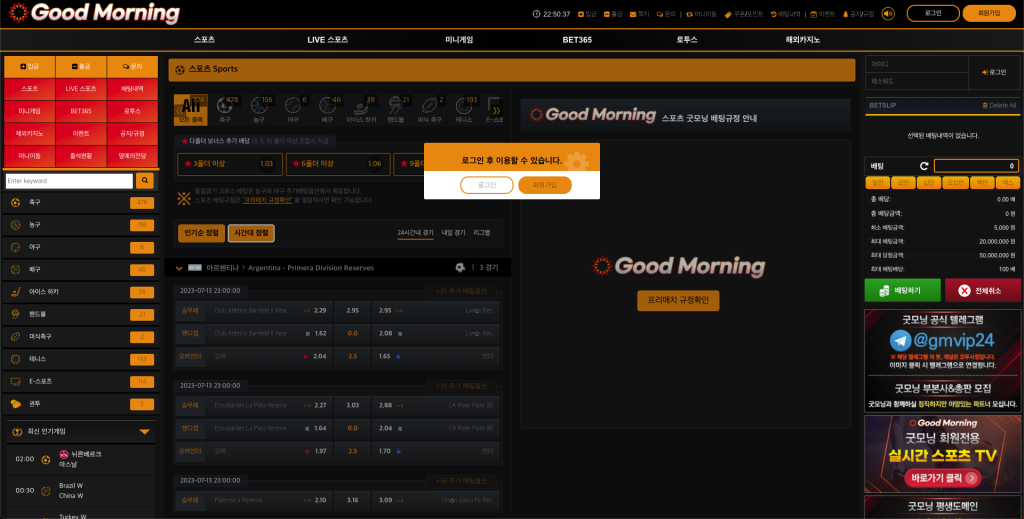Click the red 전체취소 button

[x=982, y=291]
